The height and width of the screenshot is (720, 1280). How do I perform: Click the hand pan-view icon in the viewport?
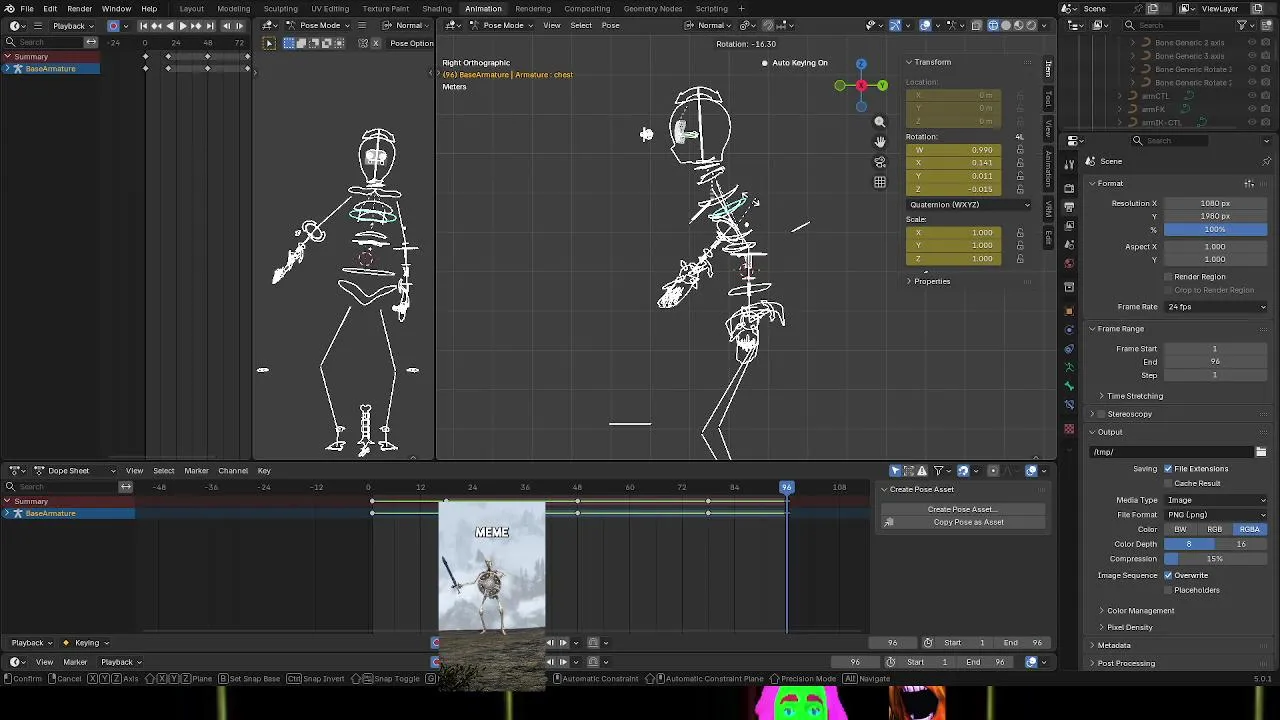[880, 142]
